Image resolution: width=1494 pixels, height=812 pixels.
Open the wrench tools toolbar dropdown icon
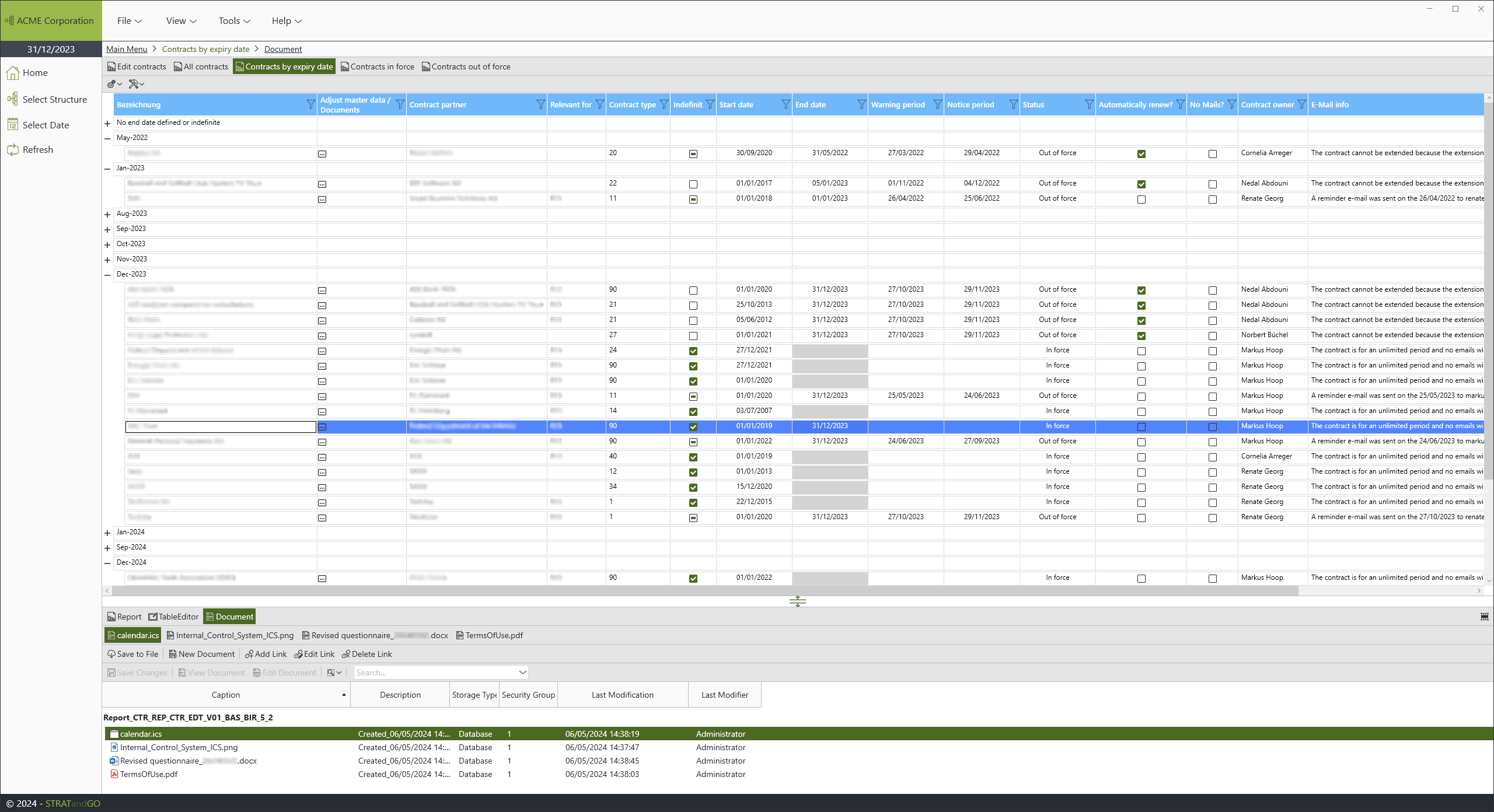tap(137, 84)
